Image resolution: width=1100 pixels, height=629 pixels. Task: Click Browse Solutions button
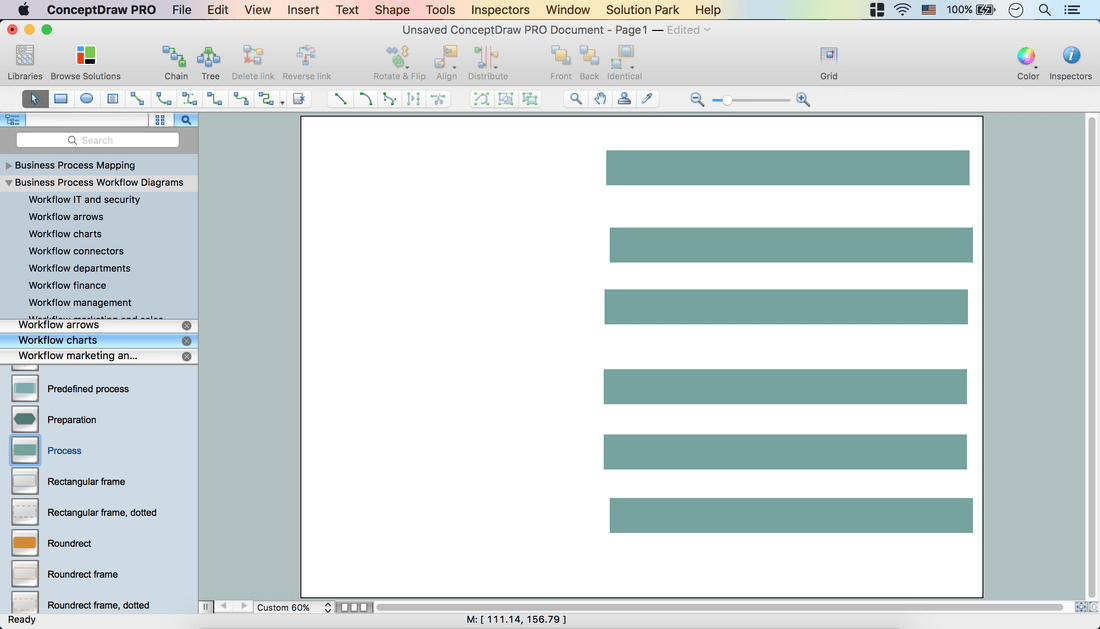point(86,62)
